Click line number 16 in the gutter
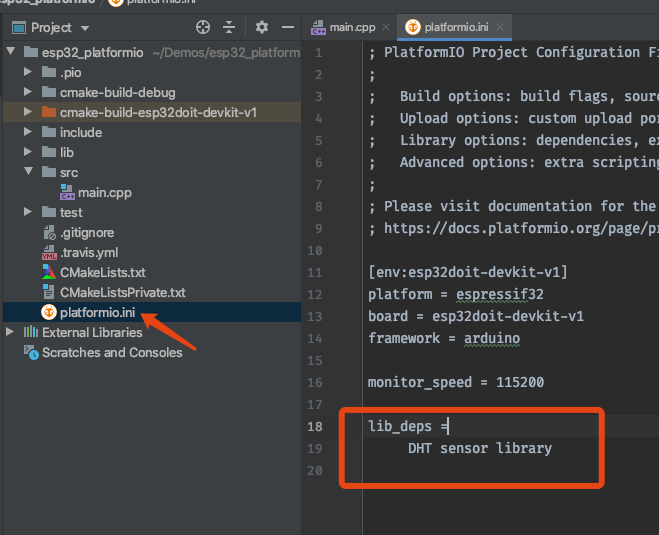This screenshot has height=535, width=659. pos(315,382)
